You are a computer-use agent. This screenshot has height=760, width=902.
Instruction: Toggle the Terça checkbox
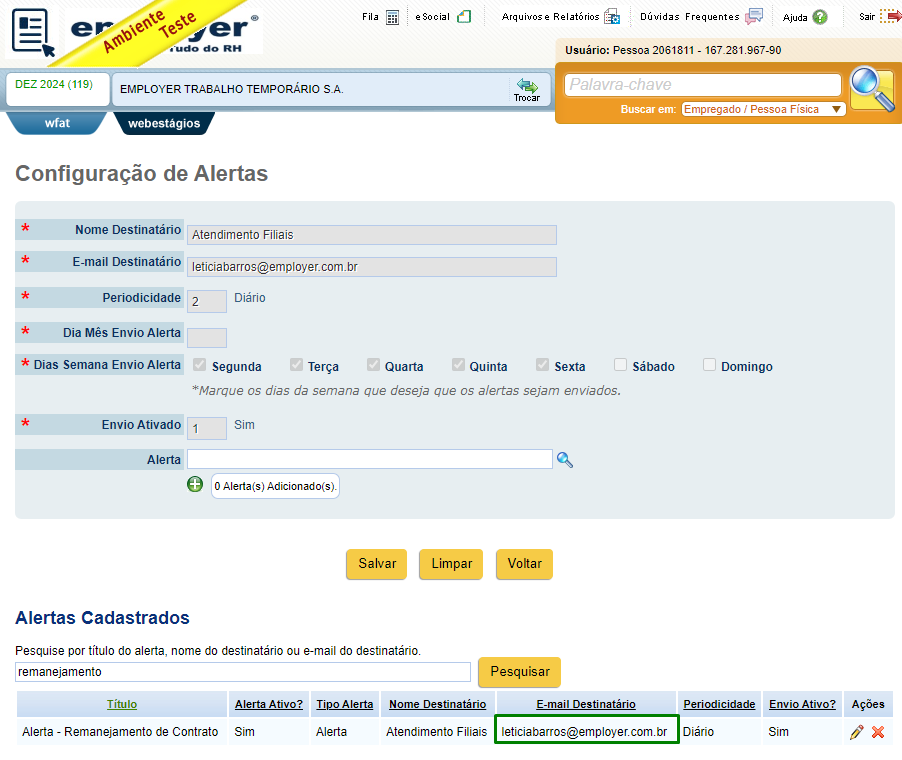point(296,365)
